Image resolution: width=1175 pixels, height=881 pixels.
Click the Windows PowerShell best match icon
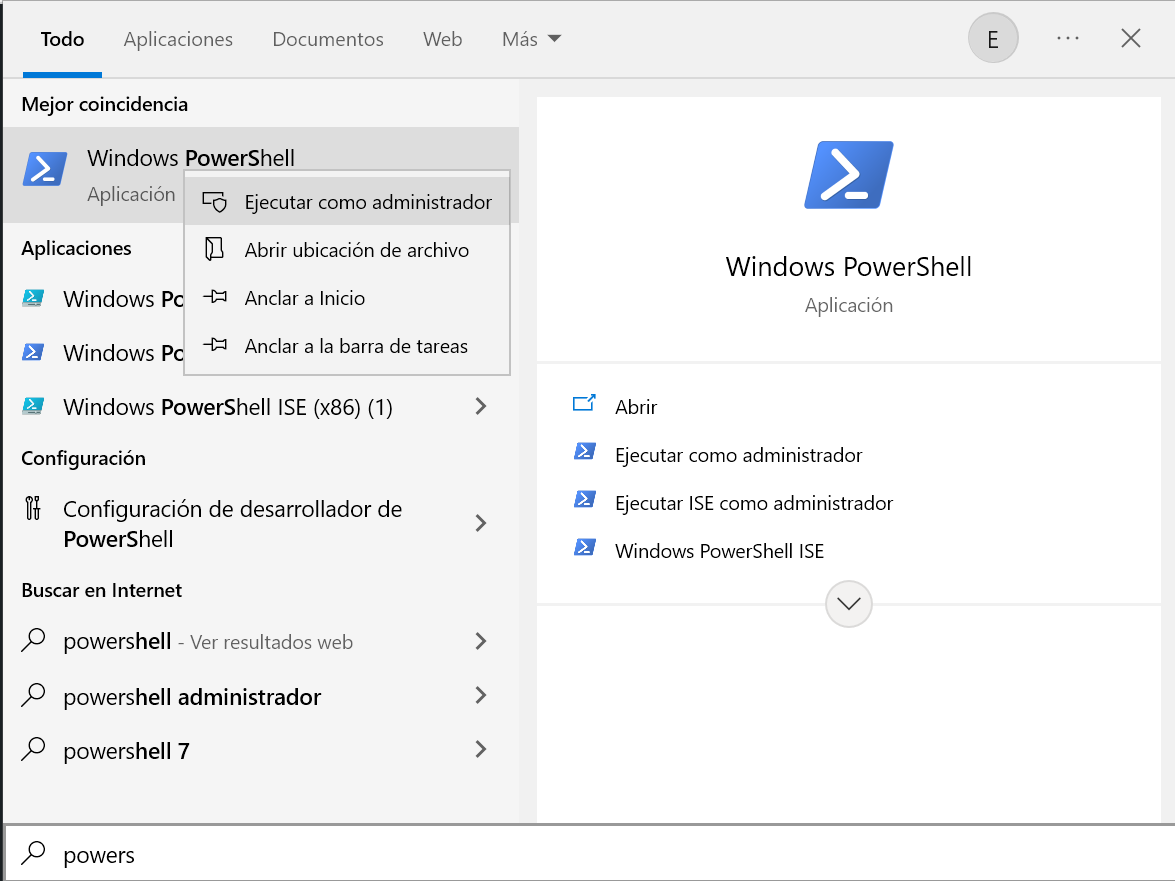[45, 169]
